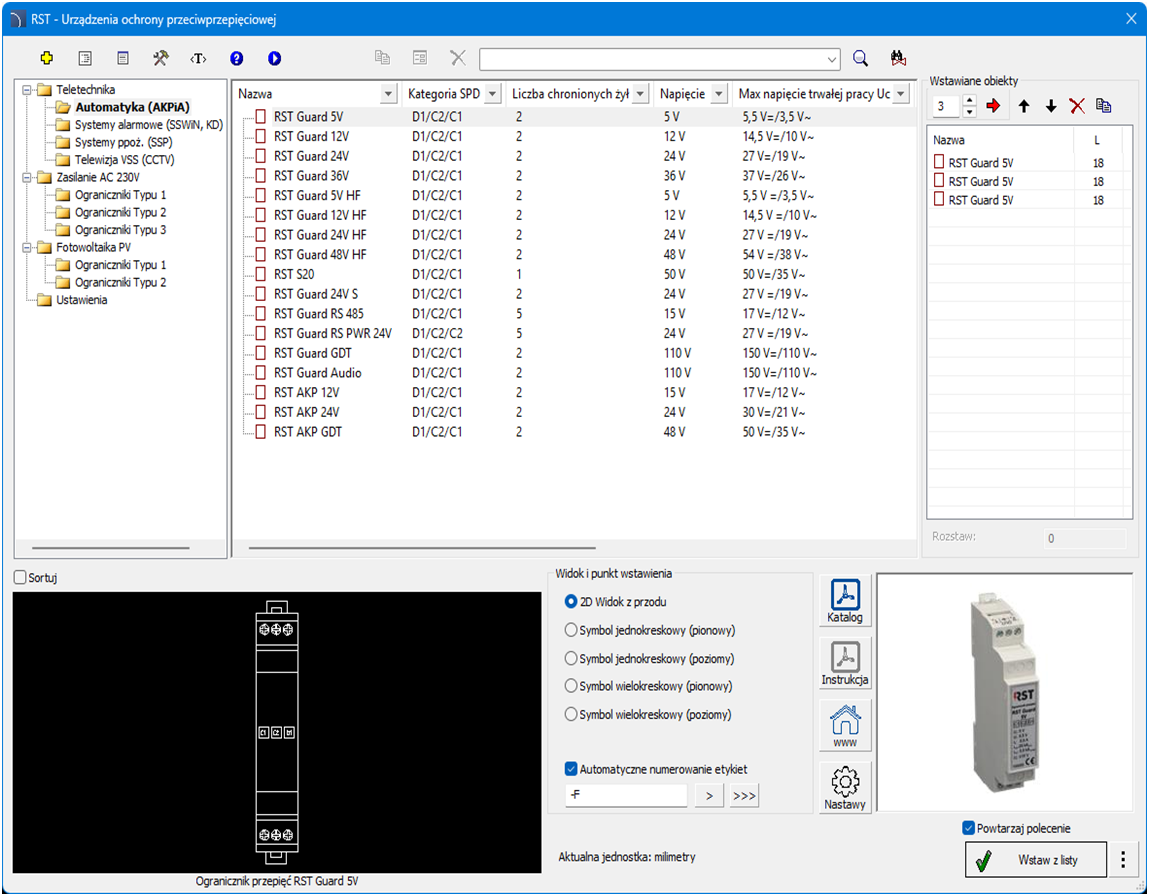
Task: Click the magnifying glass search icon
Action: pyautogui.click(x=860, y=58)
